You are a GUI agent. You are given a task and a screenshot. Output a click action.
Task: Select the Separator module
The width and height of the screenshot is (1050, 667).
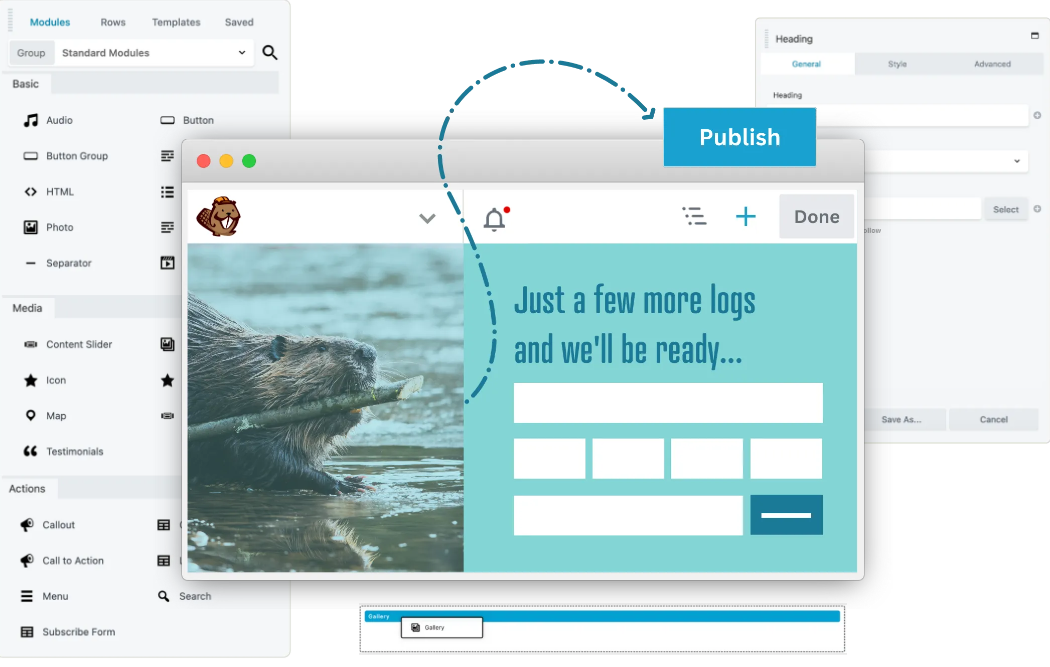coord(58,263)
